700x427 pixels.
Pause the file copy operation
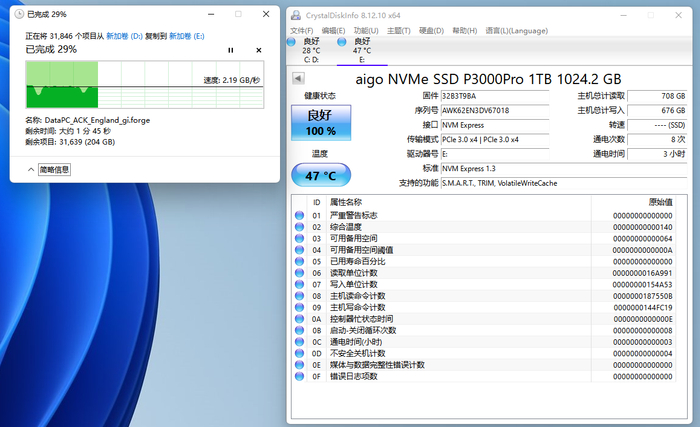[x=230, y=50]
